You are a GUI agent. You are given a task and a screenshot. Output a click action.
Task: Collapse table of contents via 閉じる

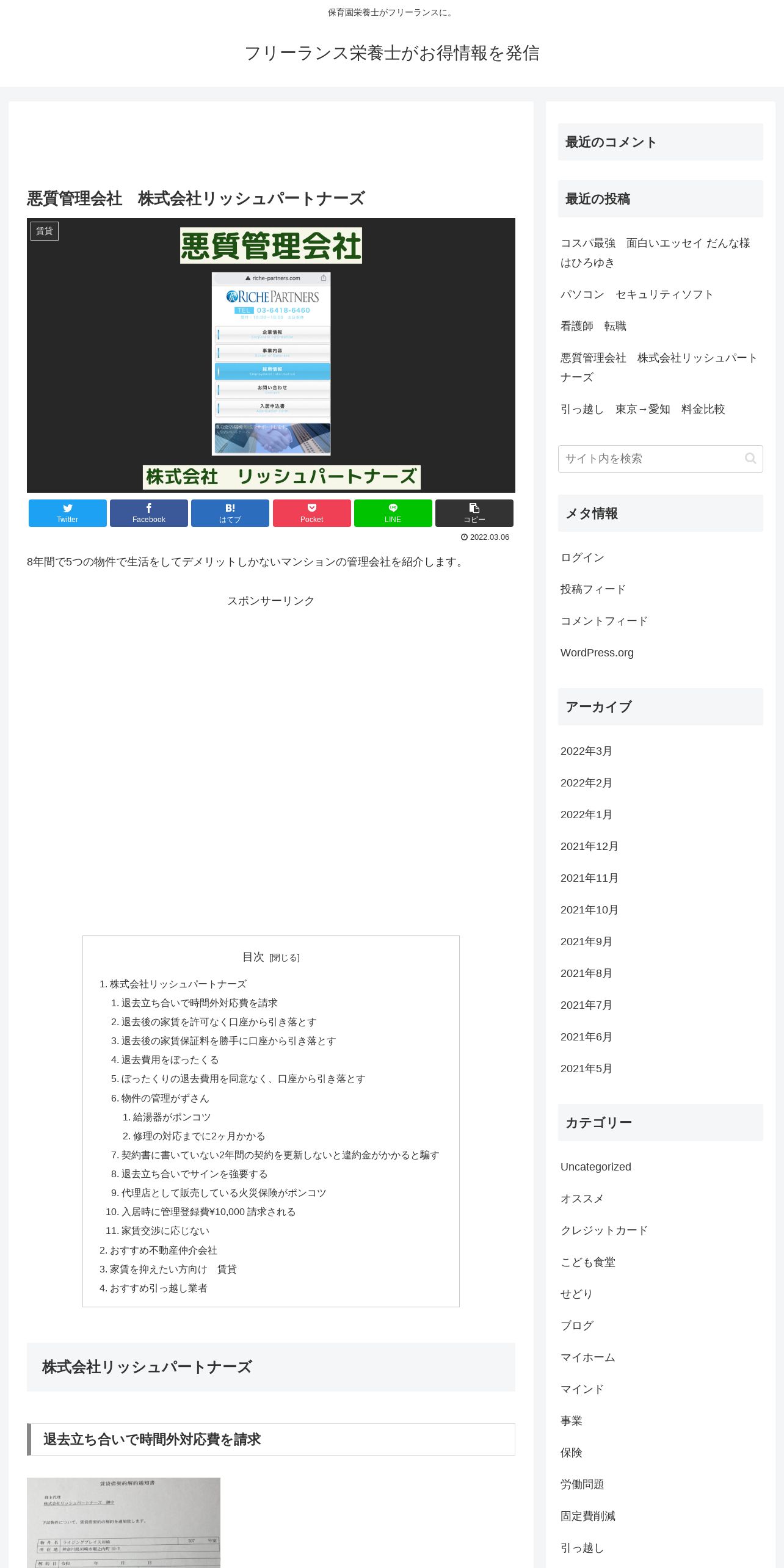[285, 957]
